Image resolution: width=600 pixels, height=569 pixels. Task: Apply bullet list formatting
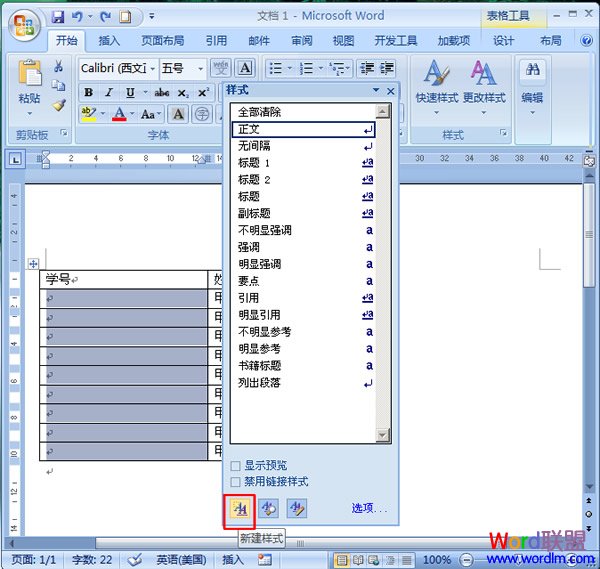pos(275,68)
